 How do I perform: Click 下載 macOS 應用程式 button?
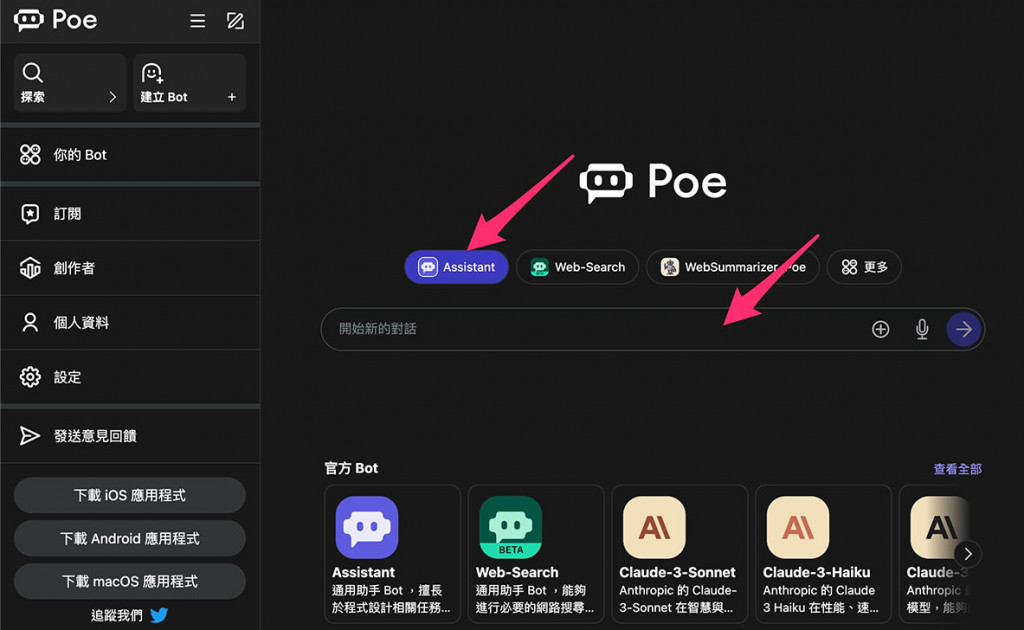[130, 581]
